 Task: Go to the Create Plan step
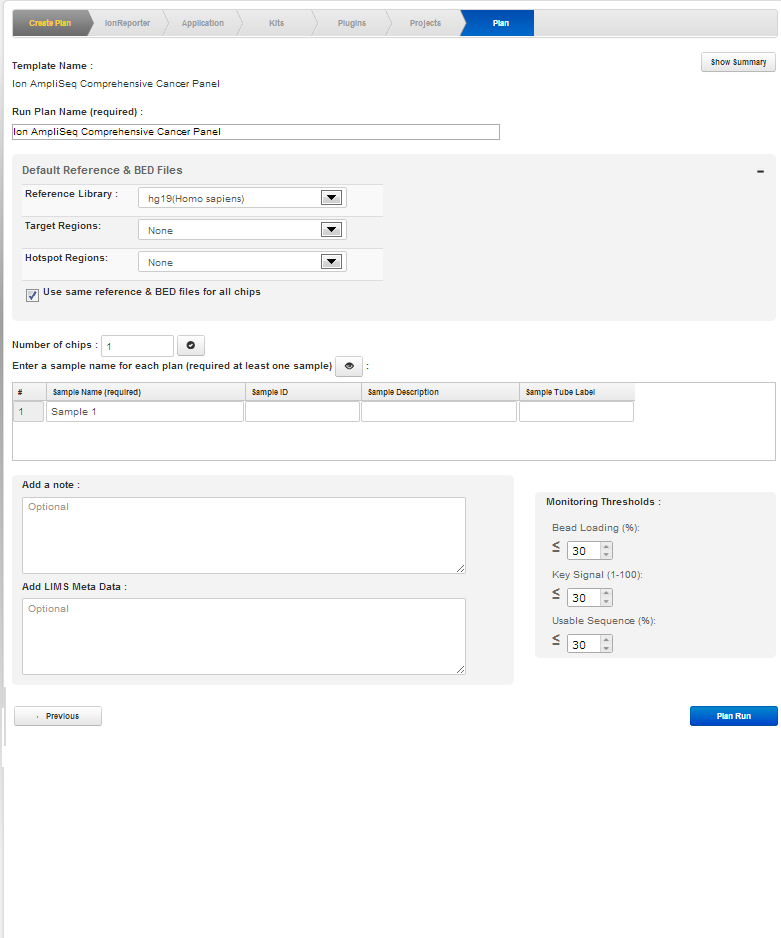(x=49, y=23)
